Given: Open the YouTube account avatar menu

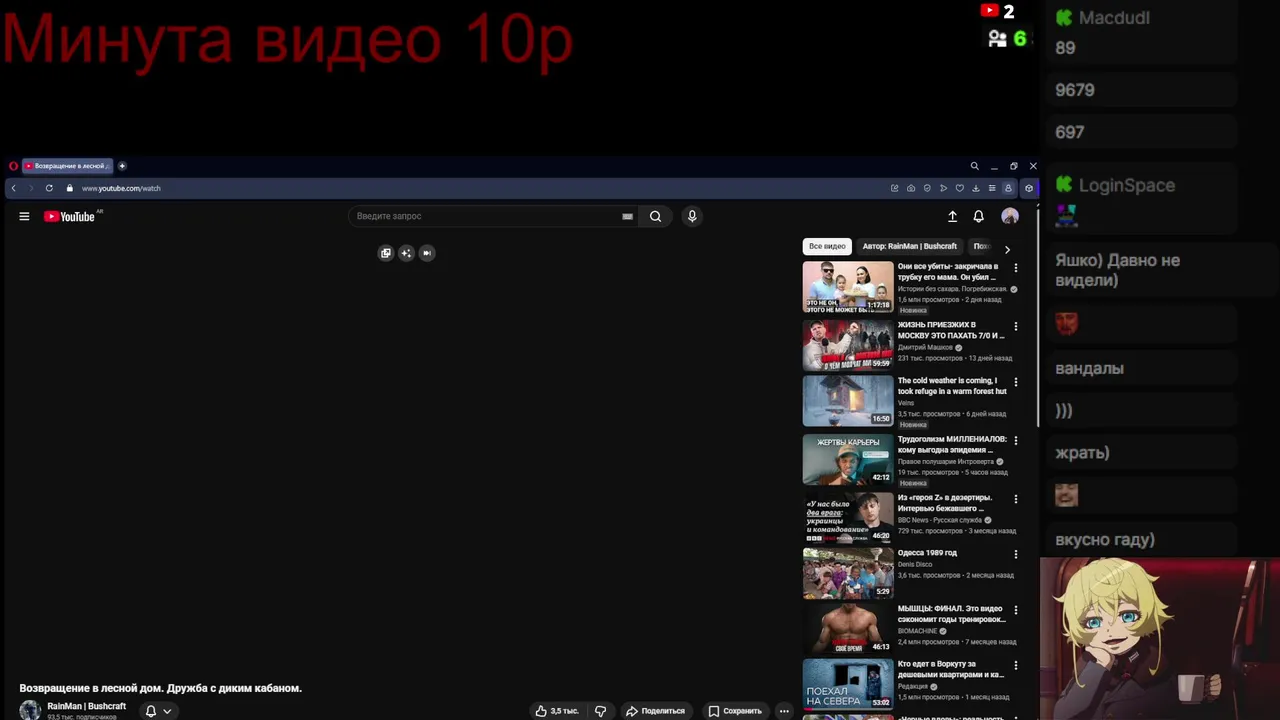Looking at the screenshot, I should tap(1010, 216).
